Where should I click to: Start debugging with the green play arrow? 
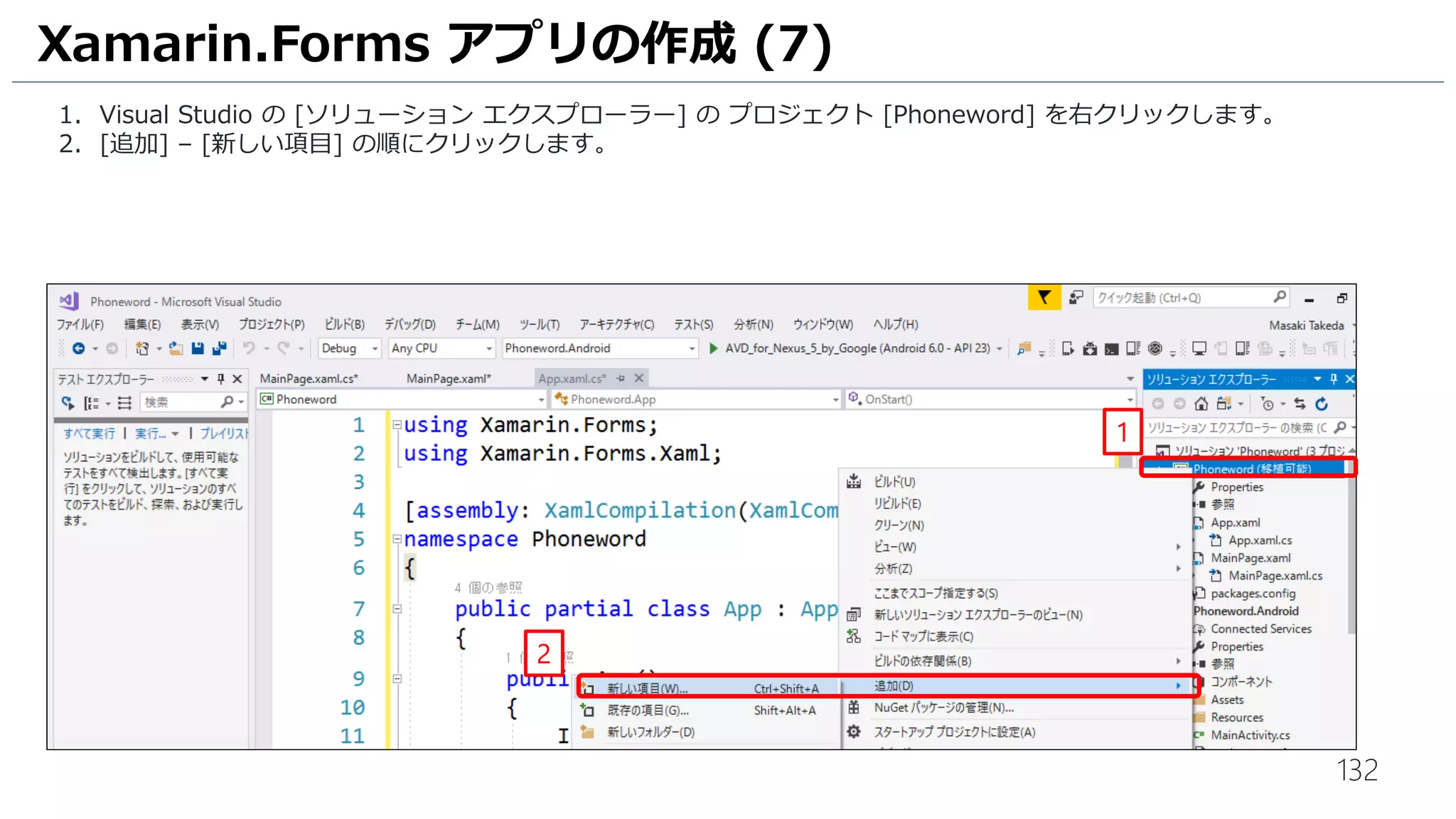pos(713,348)
